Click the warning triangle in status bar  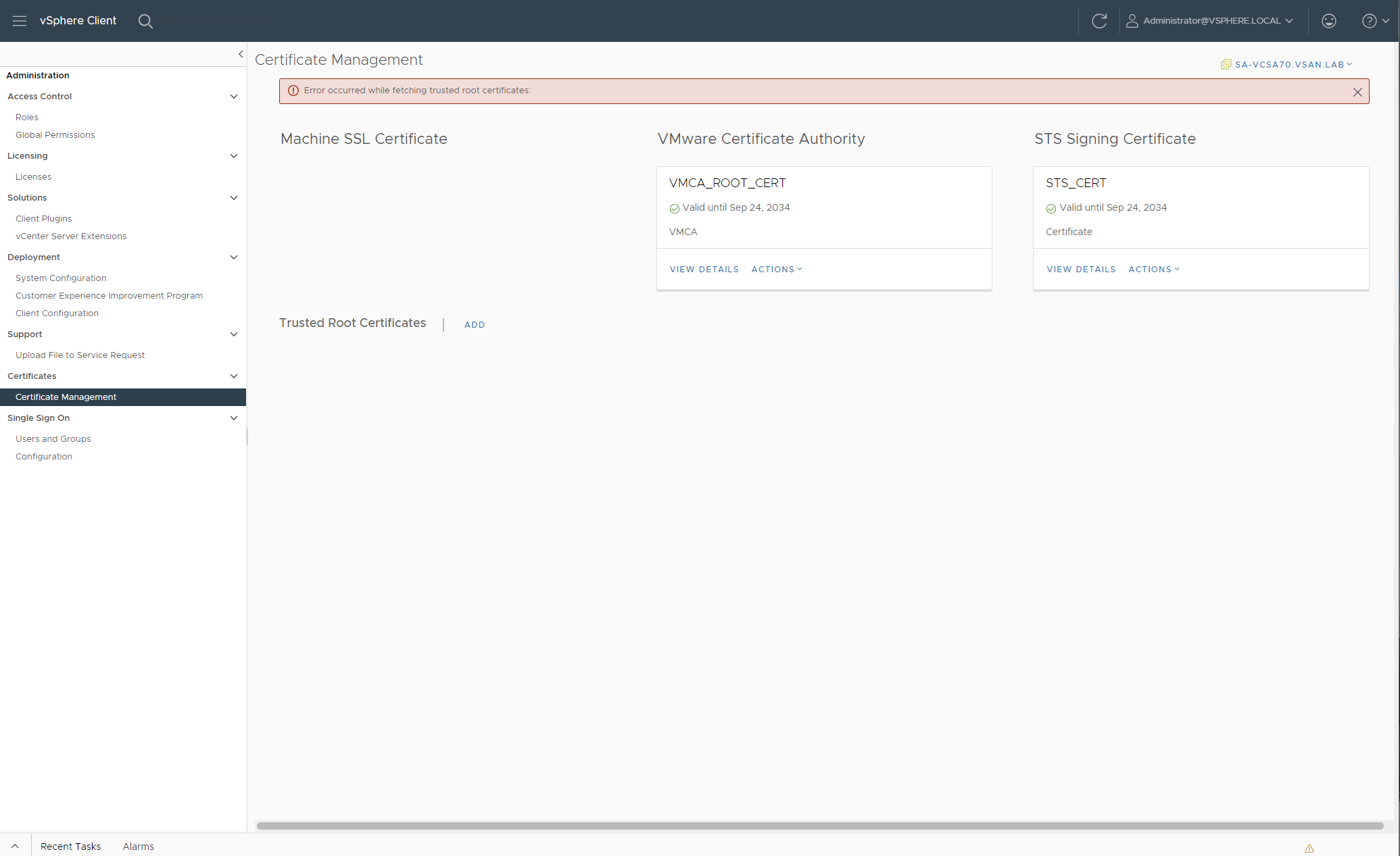1309,849
